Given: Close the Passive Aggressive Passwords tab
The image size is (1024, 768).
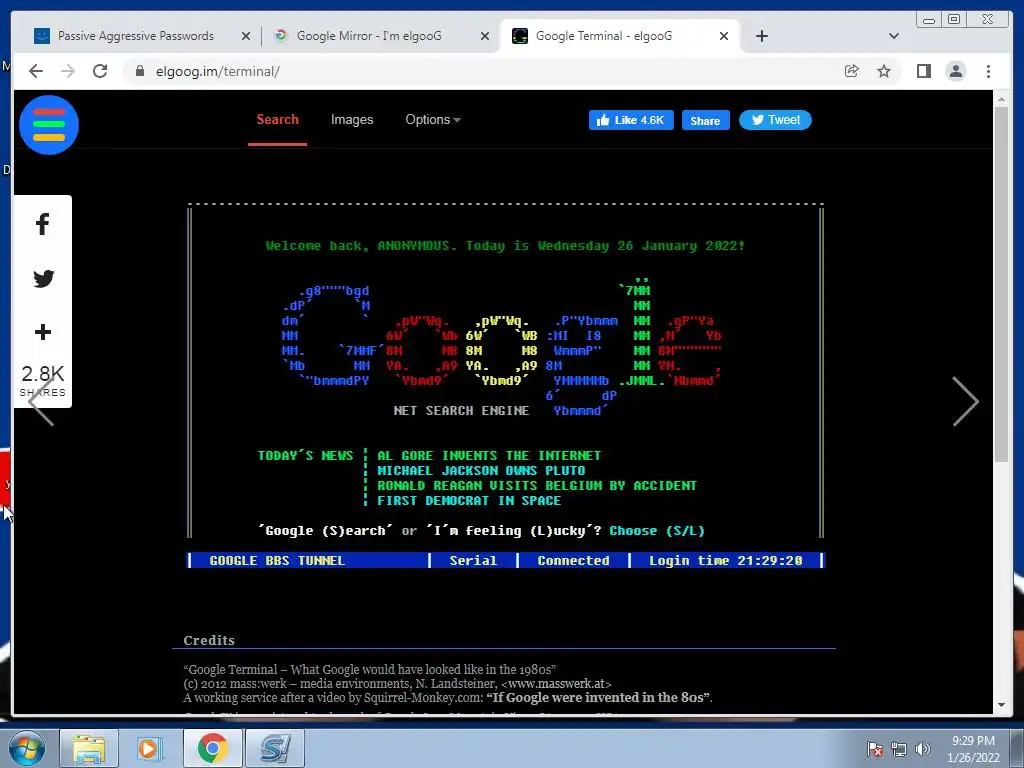Looking at the screenshot, I should coord(246,36).
